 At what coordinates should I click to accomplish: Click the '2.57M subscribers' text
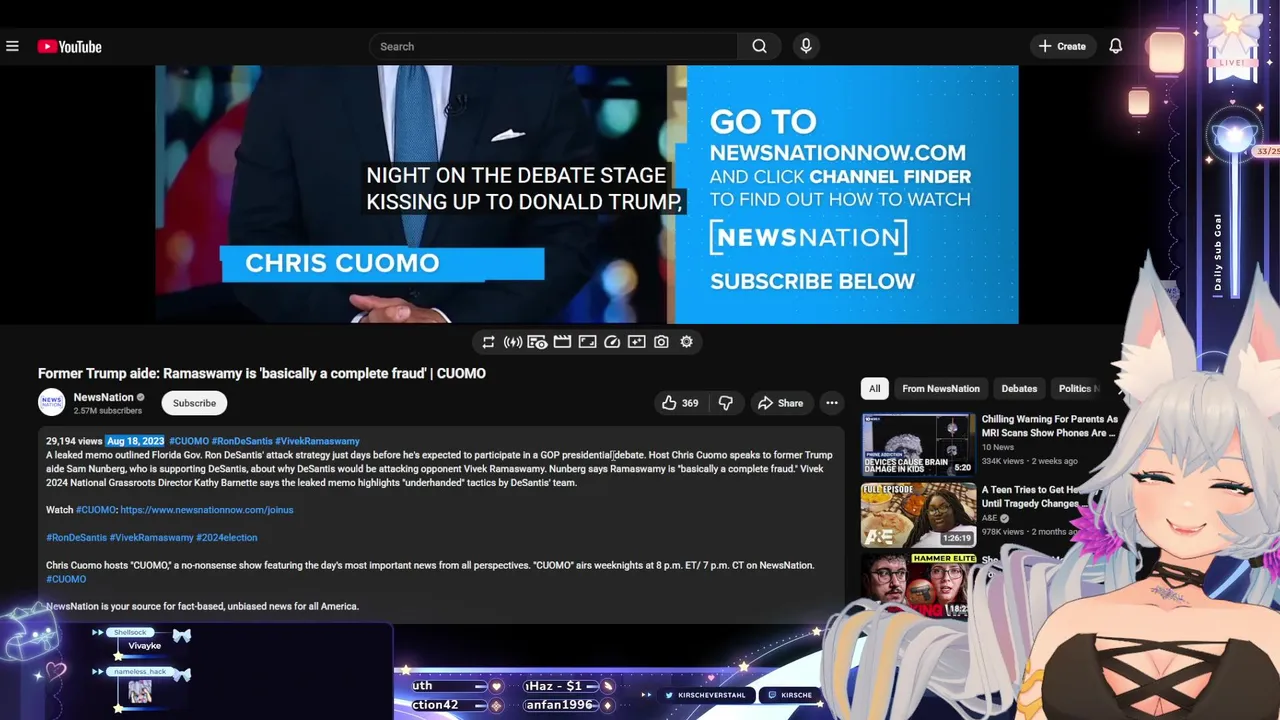[108, 411]
